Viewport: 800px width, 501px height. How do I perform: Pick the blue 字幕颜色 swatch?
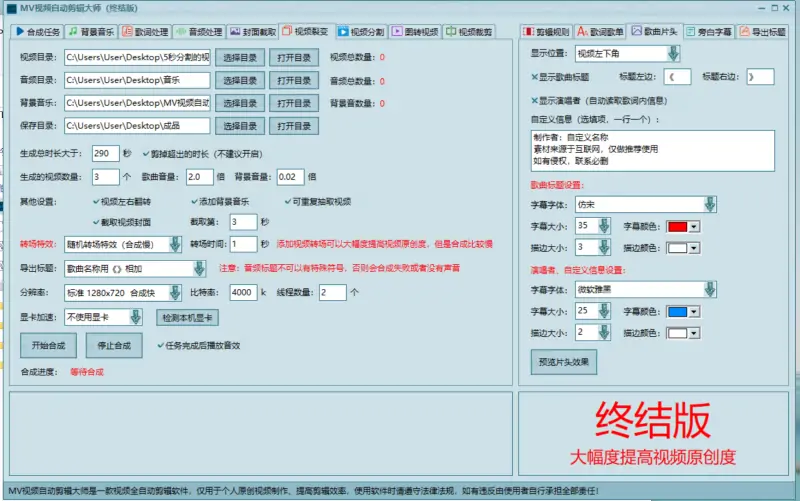coord(678,312)
